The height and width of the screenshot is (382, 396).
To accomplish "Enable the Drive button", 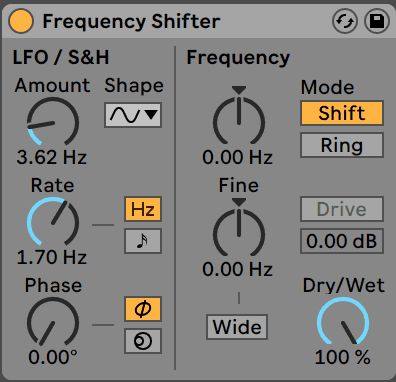I will pyautogui.click(x=342, y=209).
